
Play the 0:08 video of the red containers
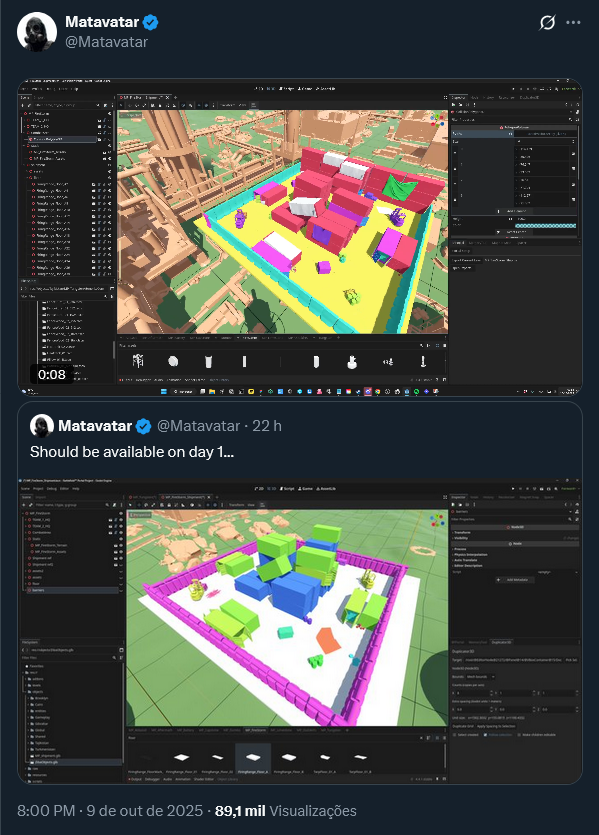click(300, 237)
